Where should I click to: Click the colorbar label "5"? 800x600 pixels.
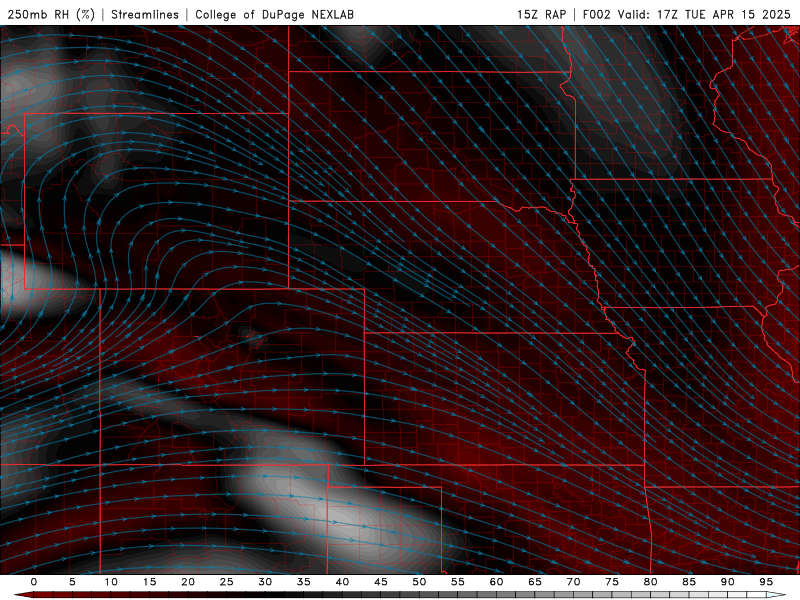(x=72, y=582)
